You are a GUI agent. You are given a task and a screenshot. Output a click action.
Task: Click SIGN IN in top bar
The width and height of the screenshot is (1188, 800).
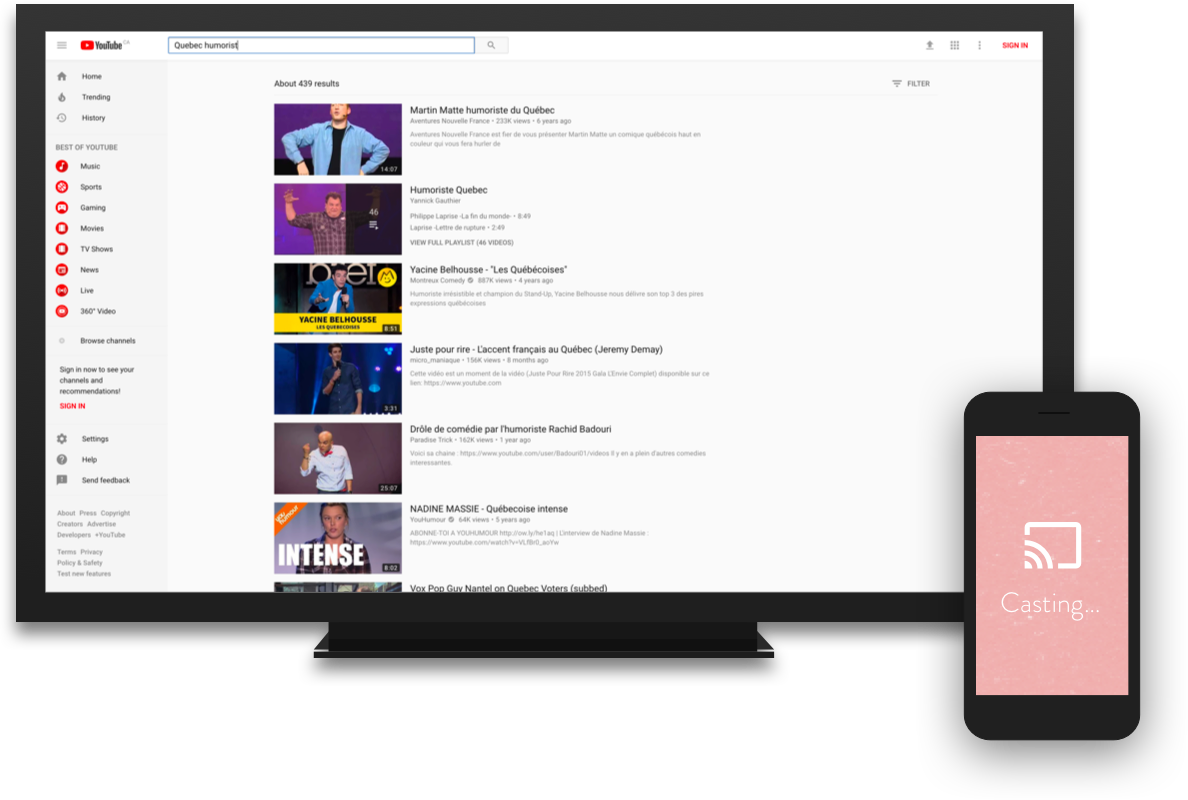(1015, 45)
